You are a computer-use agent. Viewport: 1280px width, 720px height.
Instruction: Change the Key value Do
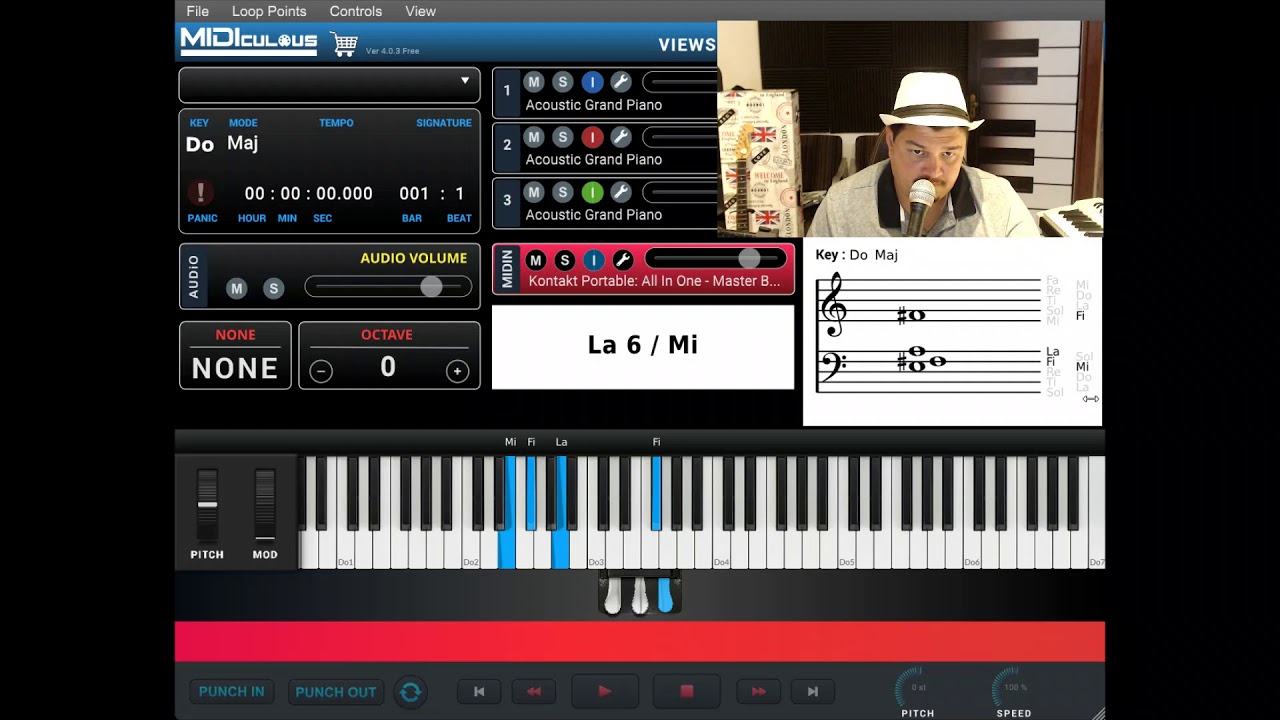tap(200, 144)
